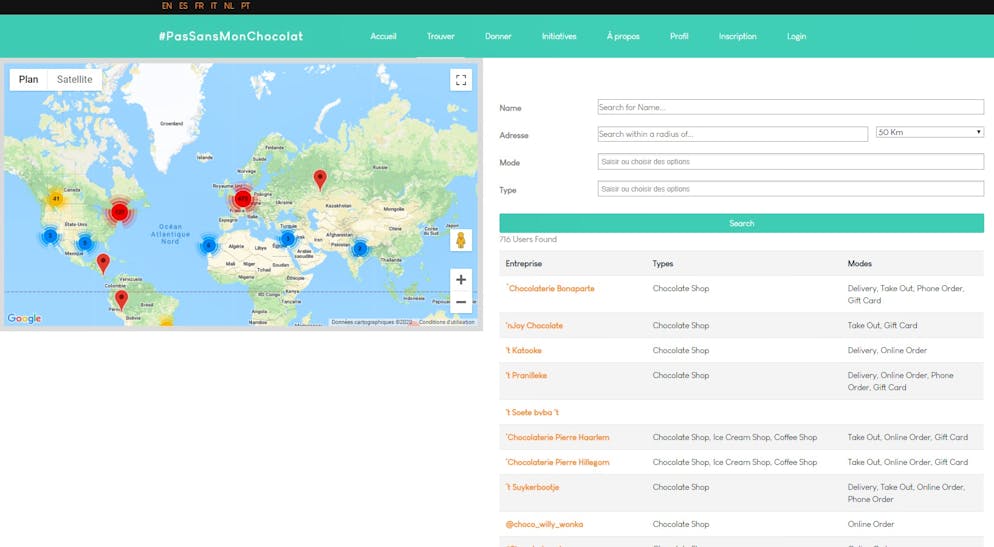Open the 't Suykerbootje entry
994x547 pixels.
(532, 487)
